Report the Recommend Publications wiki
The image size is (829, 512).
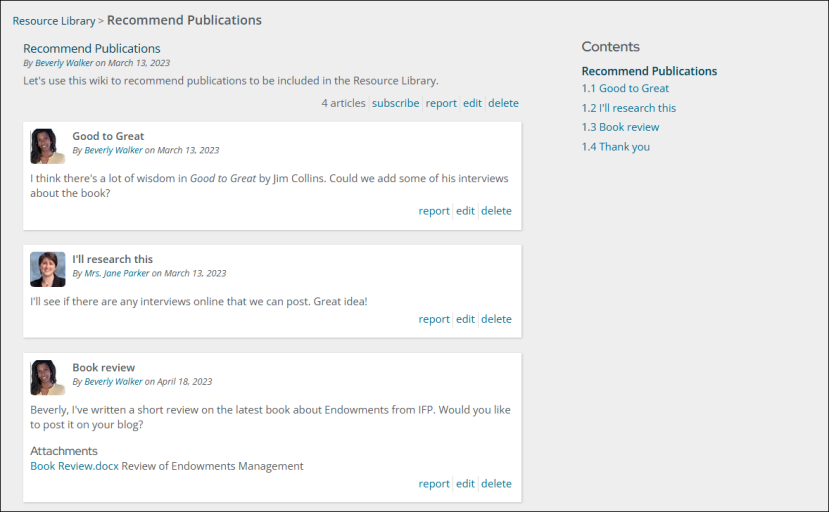click(x=441, y=103)
